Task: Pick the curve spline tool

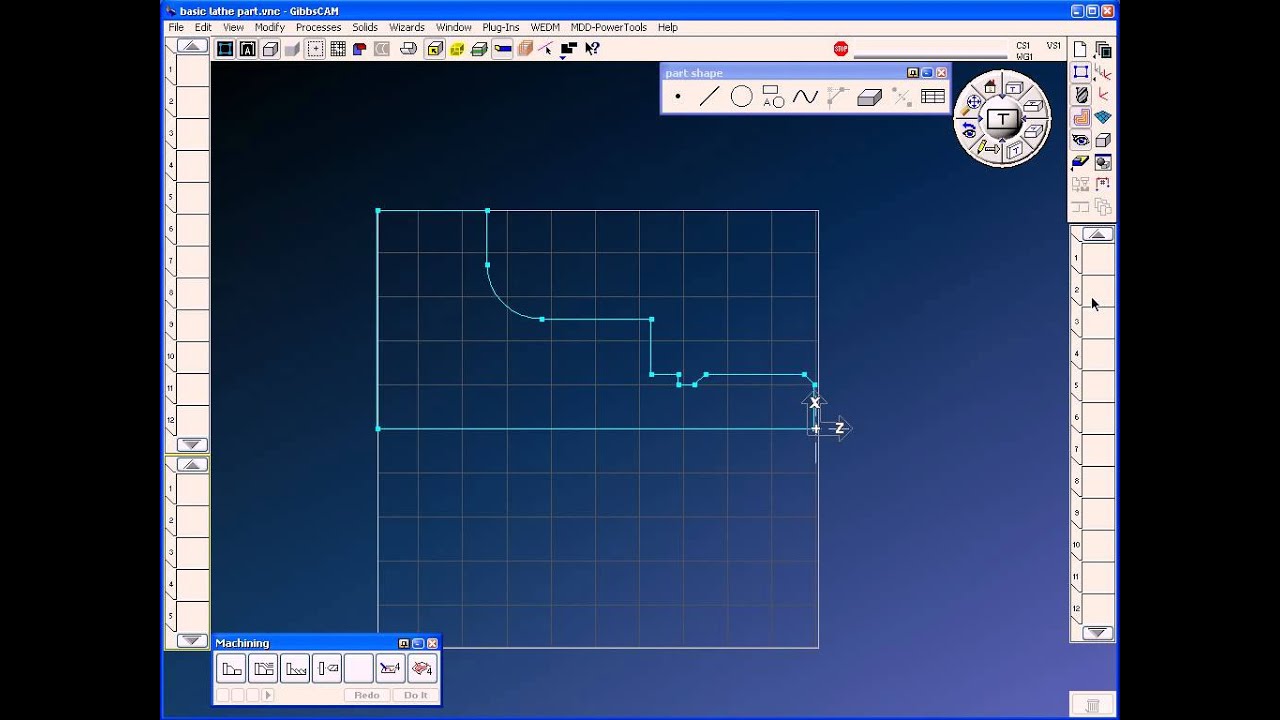Action: (x=805, y=97)
